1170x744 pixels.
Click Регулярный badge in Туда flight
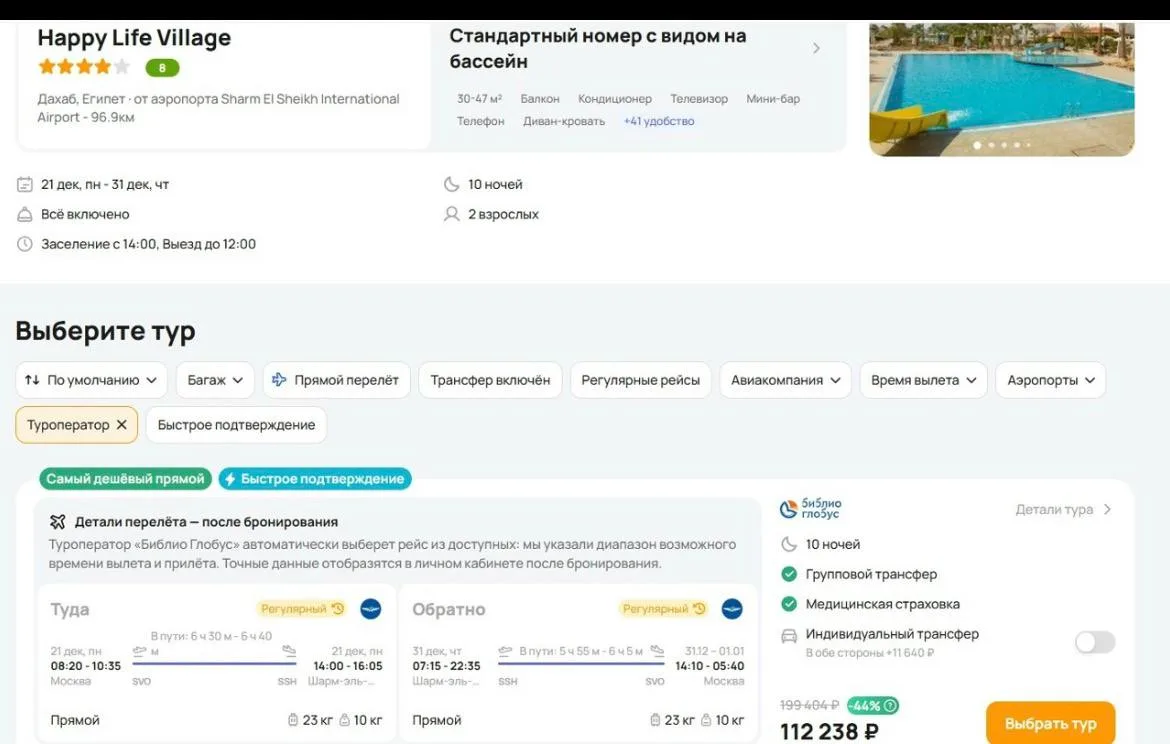click(302, 609)
